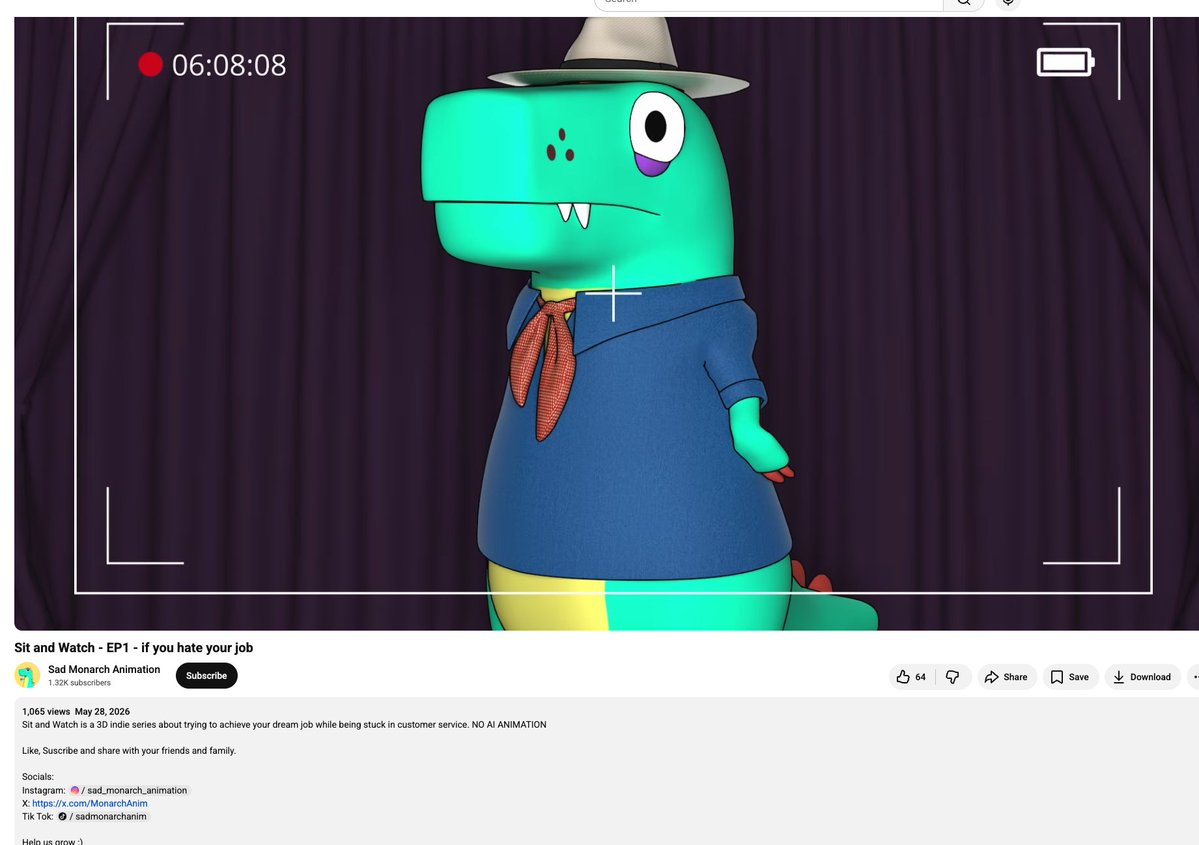The image size is (1199, 845).
Task: Download the video
Action: pyautogui.click(x=1142, y=677)
